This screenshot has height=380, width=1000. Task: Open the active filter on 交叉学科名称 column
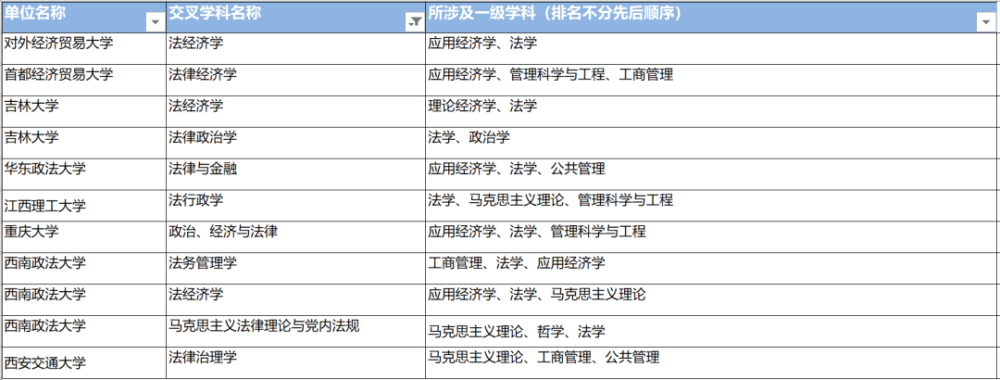coord(415,22)
